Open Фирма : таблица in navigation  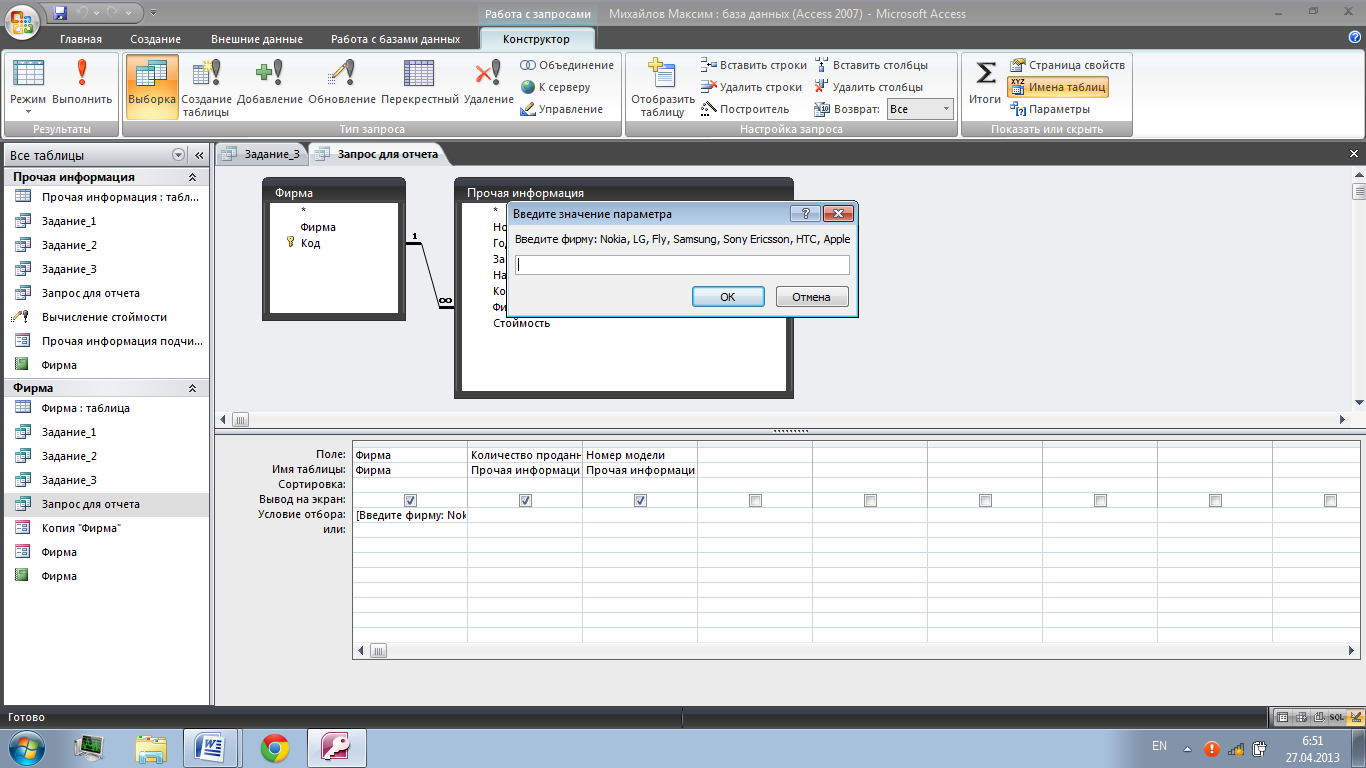coord(86,408)
